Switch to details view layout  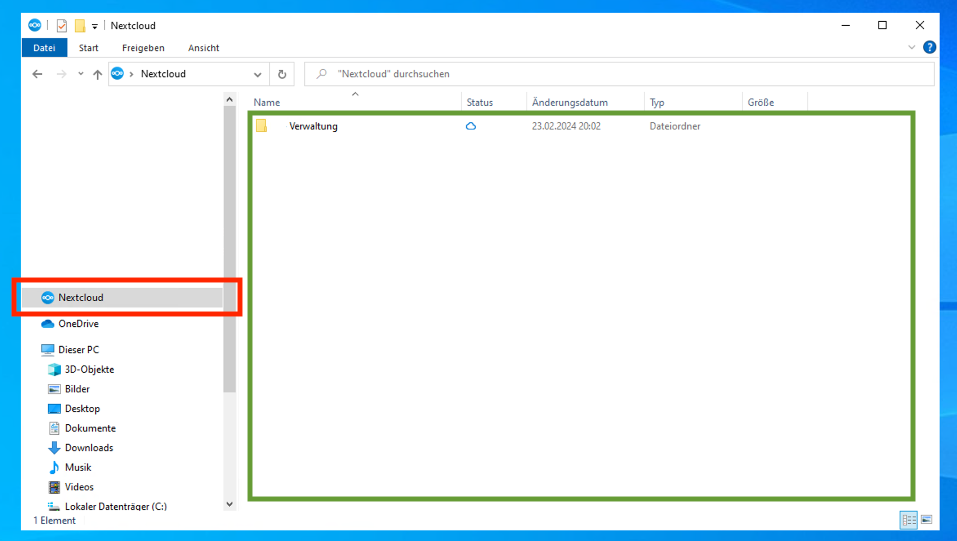[908, 520]
